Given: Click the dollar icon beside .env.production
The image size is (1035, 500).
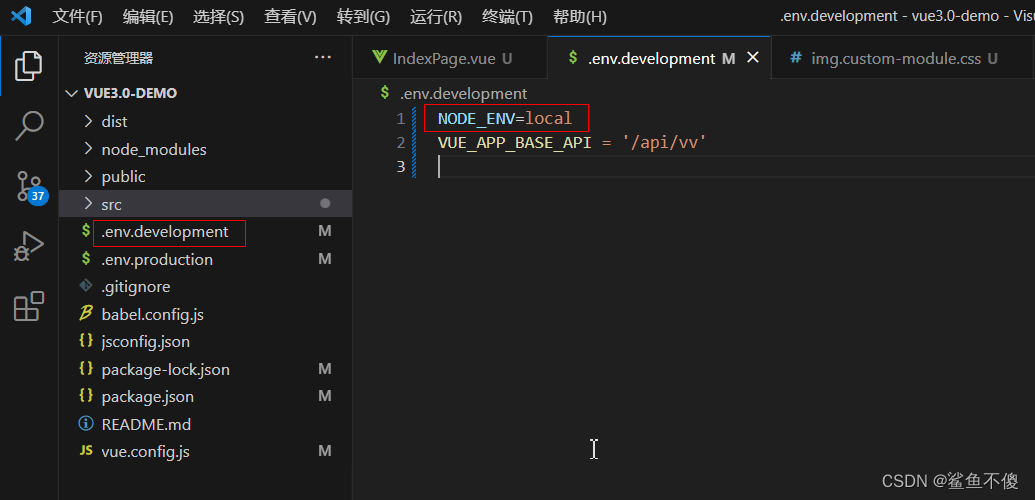Looking at the screenshot, I should (x=86, y=258).
